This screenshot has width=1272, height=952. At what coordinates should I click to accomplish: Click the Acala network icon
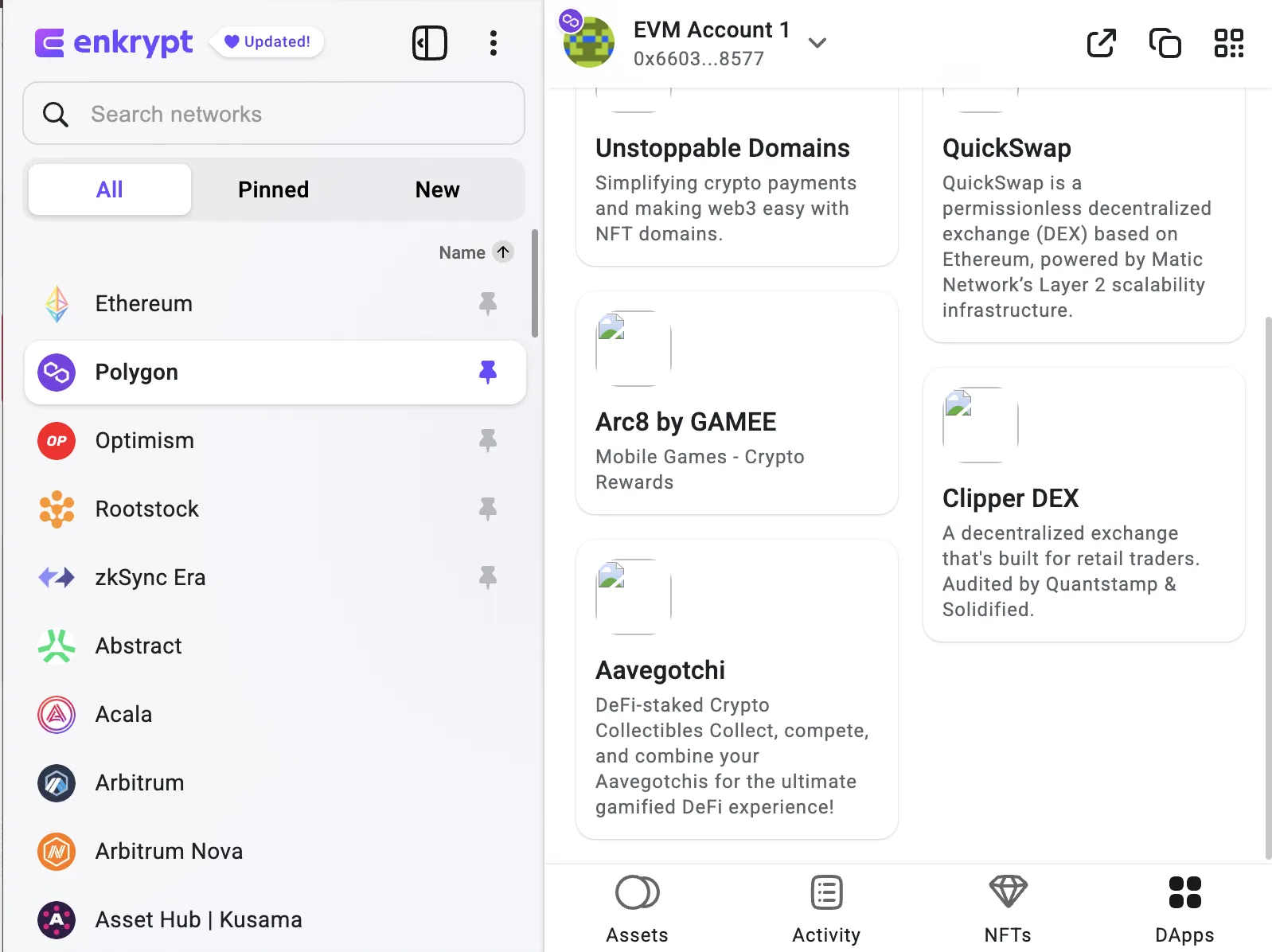pos(57,715)
